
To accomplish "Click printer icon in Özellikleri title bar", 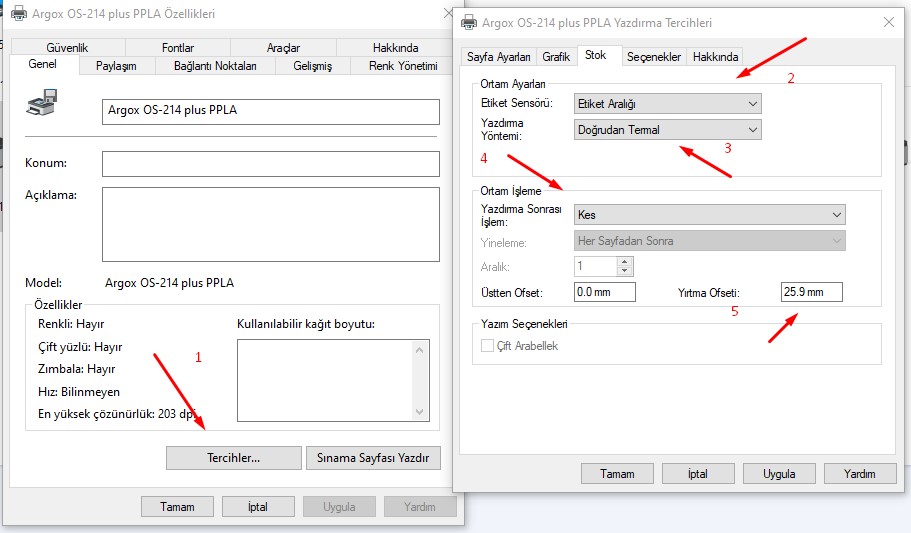I will (19, 13).
